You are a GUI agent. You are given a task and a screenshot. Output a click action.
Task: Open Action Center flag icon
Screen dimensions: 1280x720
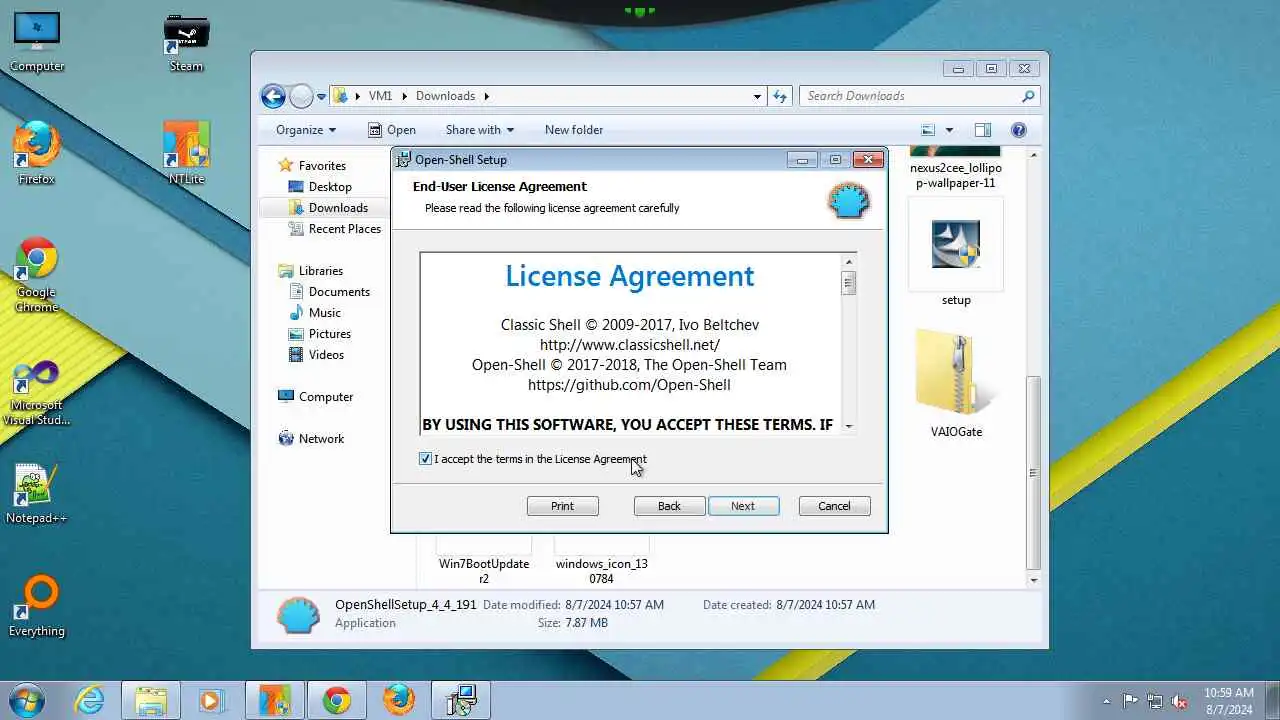tap(1130, 701)
